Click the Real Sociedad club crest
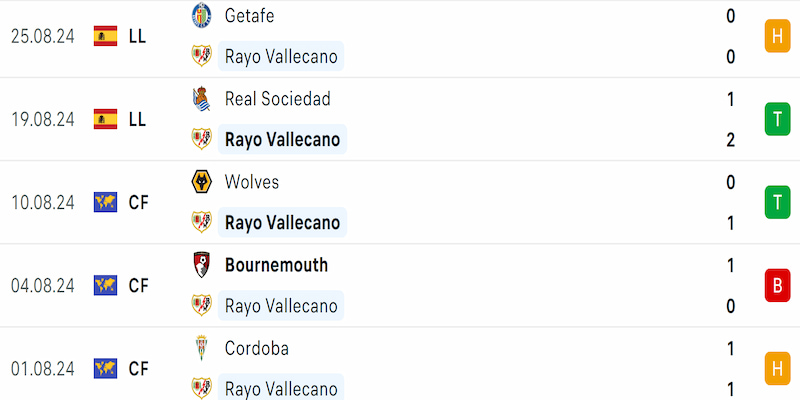 click(202, 99)
